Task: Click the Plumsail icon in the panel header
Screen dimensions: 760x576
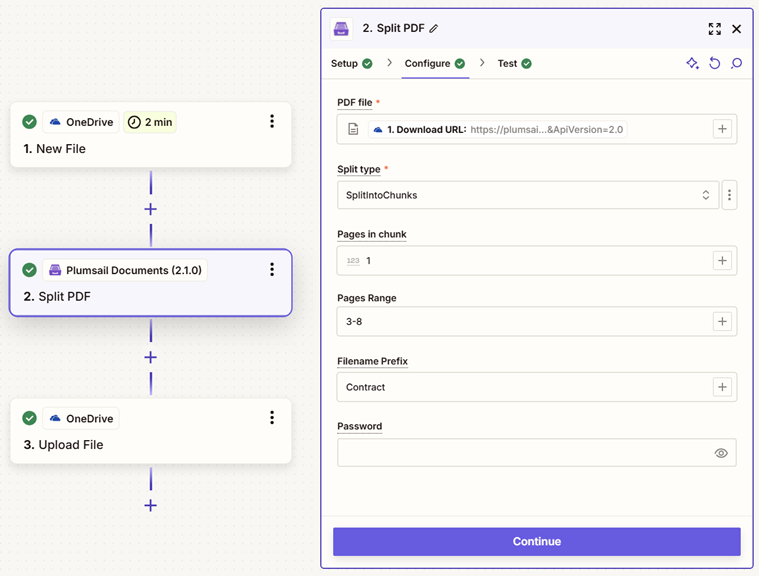Action: pyautogui.click(x=341, y=29)
